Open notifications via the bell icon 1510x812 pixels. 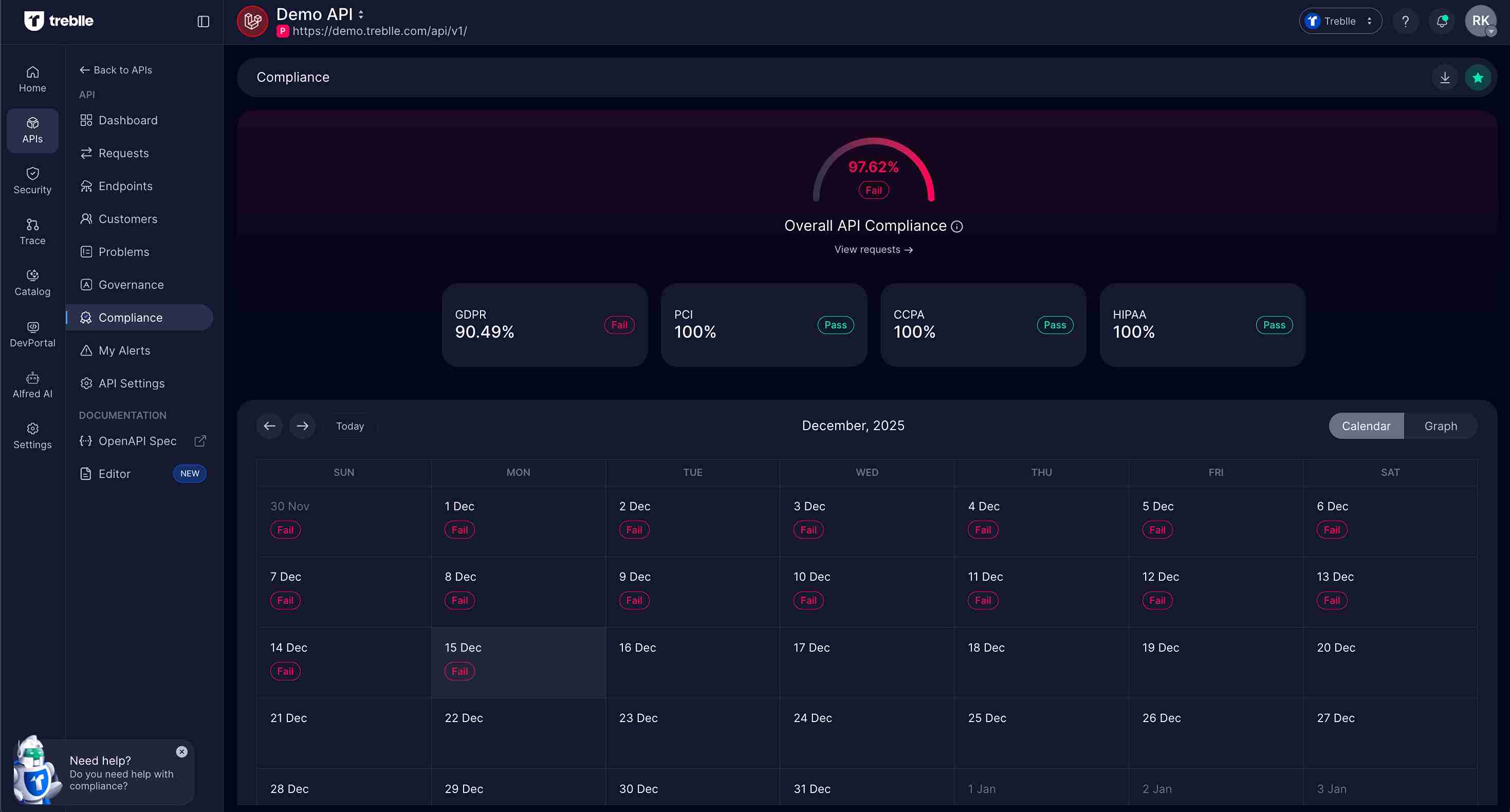point(1442,21)
